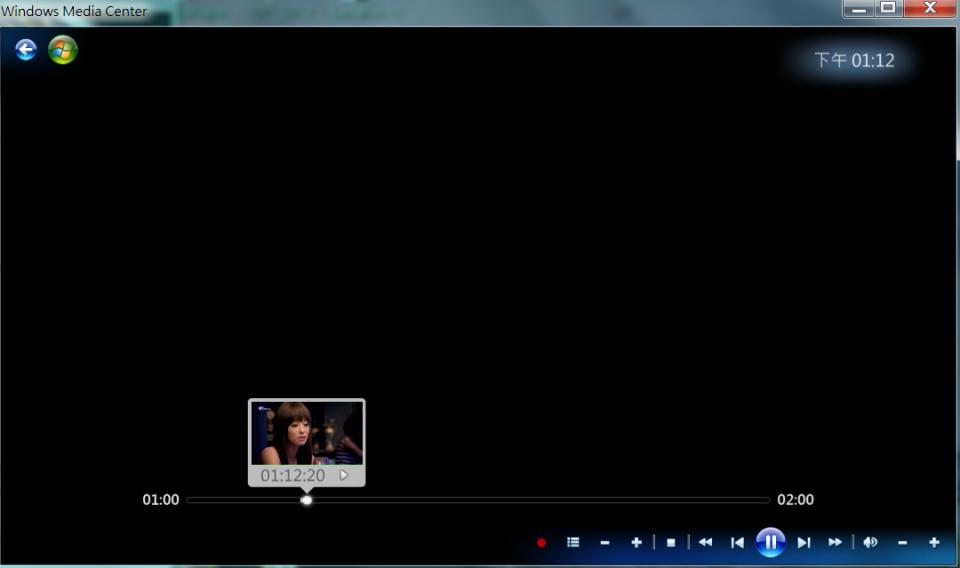Maximize the Windows Media Center window

tap(888, 8)
